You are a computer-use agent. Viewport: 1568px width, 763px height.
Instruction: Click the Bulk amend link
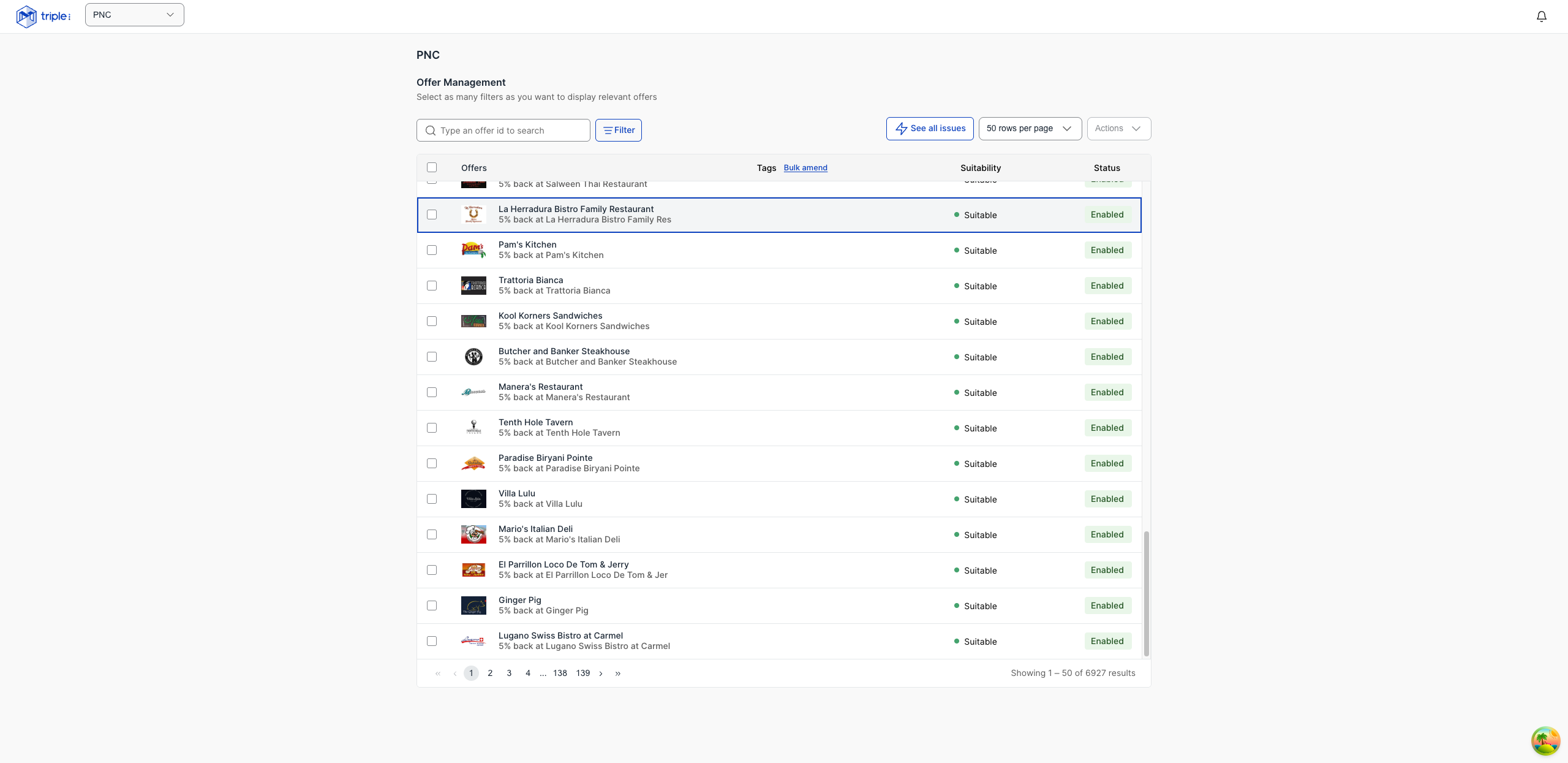[x=805, y=168]
